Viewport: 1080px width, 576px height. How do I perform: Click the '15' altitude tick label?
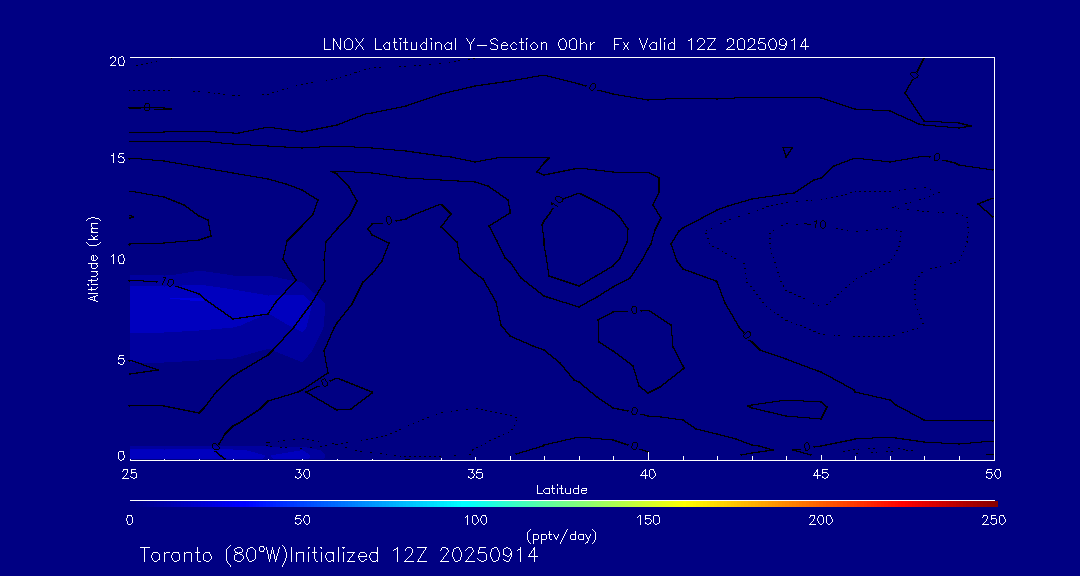click(116, 159)
